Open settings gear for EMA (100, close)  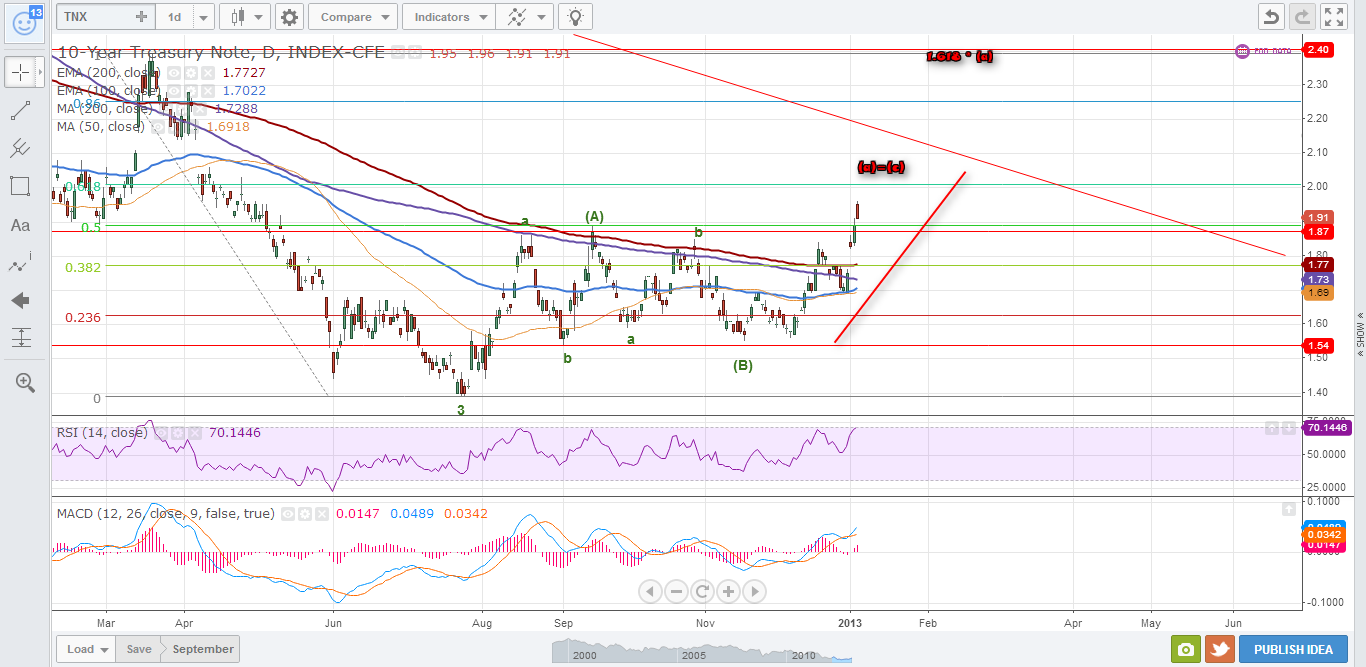point(190,91)
